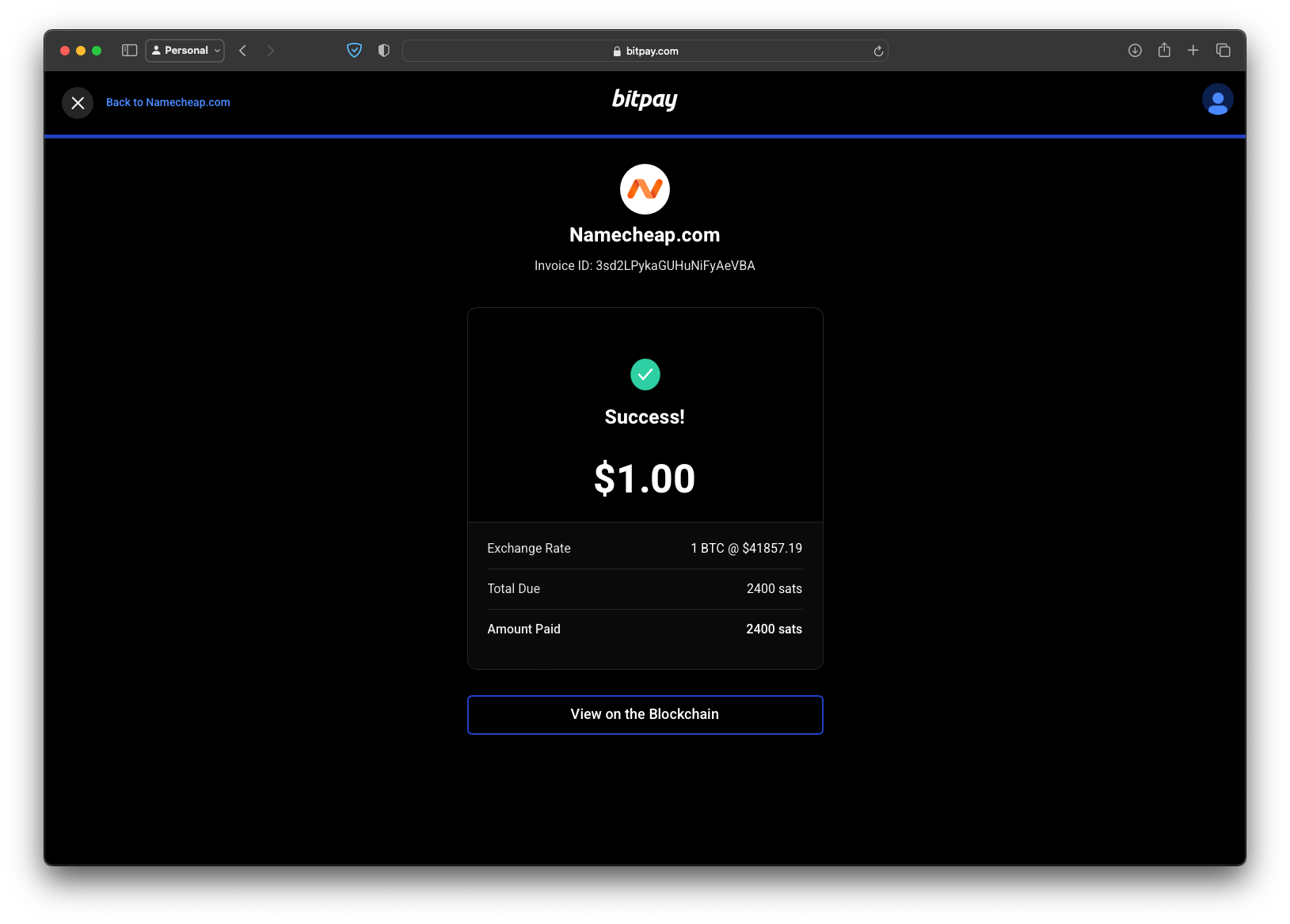Focus the bitpay.com address bar
This screenshot has width=1290, height=924.
tap(645, 51)
